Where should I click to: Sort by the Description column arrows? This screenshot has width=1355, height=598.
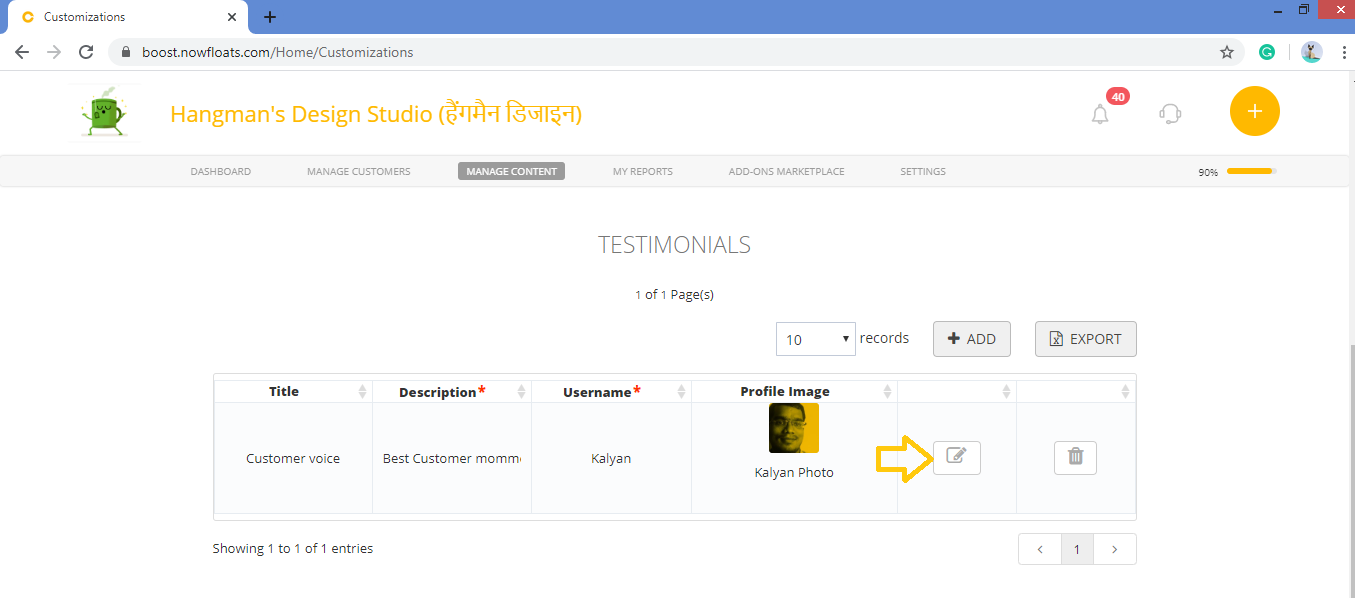pyautogui.click(x=521, y=392)
